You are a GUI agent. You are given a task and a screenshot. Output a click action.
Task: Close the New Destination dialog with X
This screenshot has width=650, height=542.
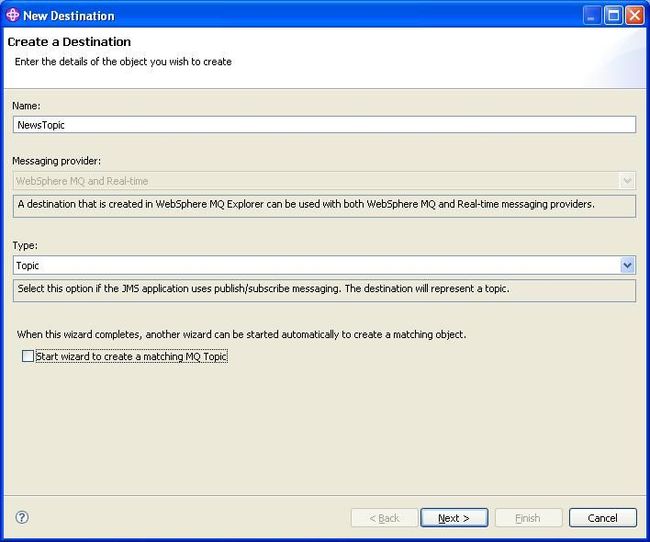pos(635,16)
